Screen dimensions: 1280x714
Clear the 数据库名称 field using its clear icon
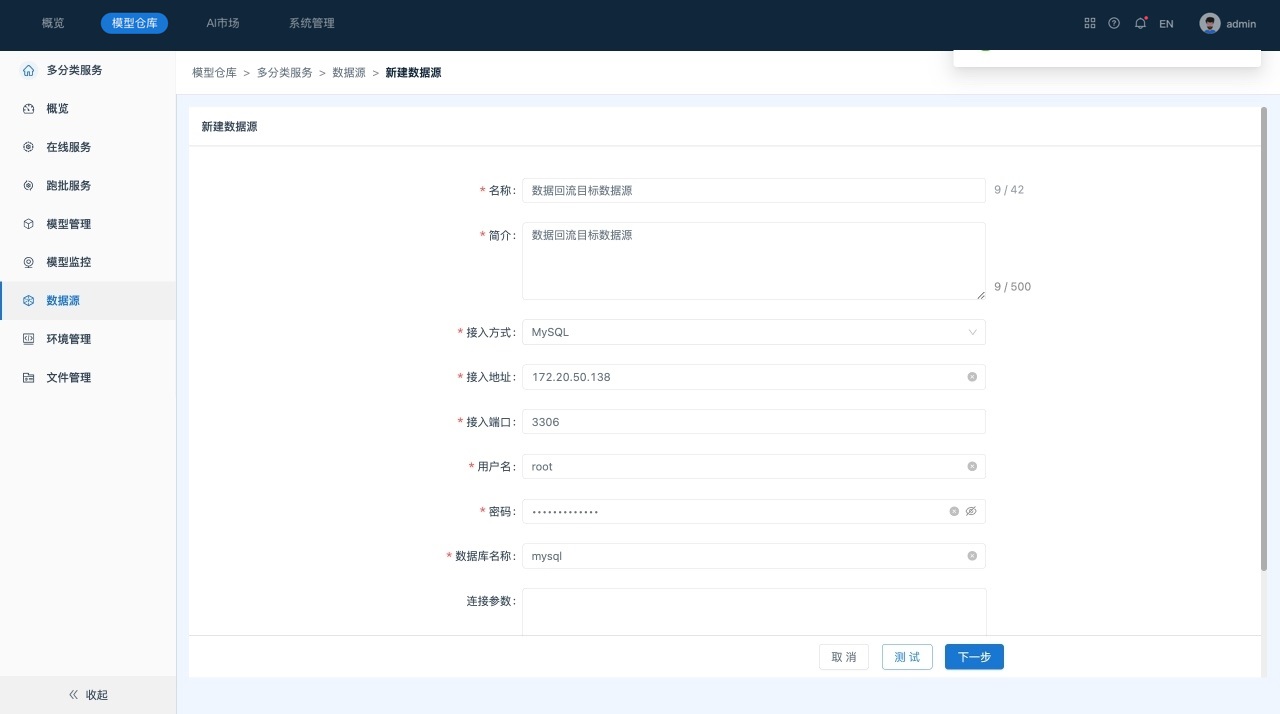(x=972, y=556)
